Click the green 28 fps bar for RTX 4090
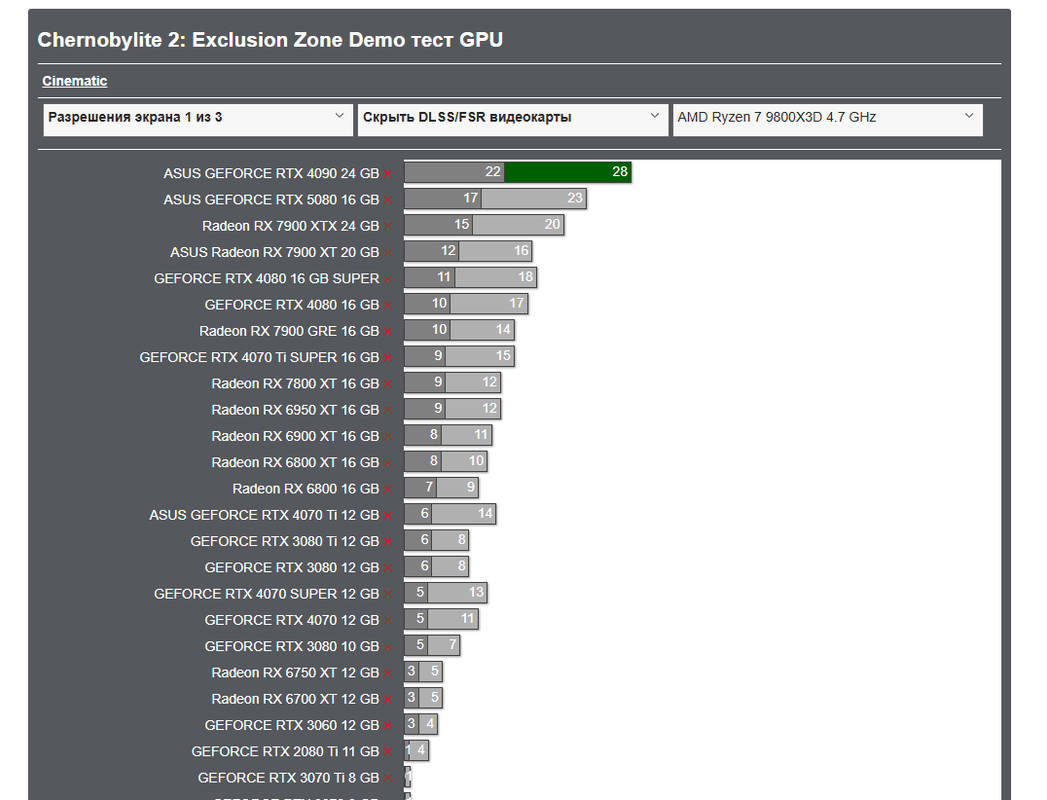The width and height of the screenshot is (1047, 800). click(568, 172)
